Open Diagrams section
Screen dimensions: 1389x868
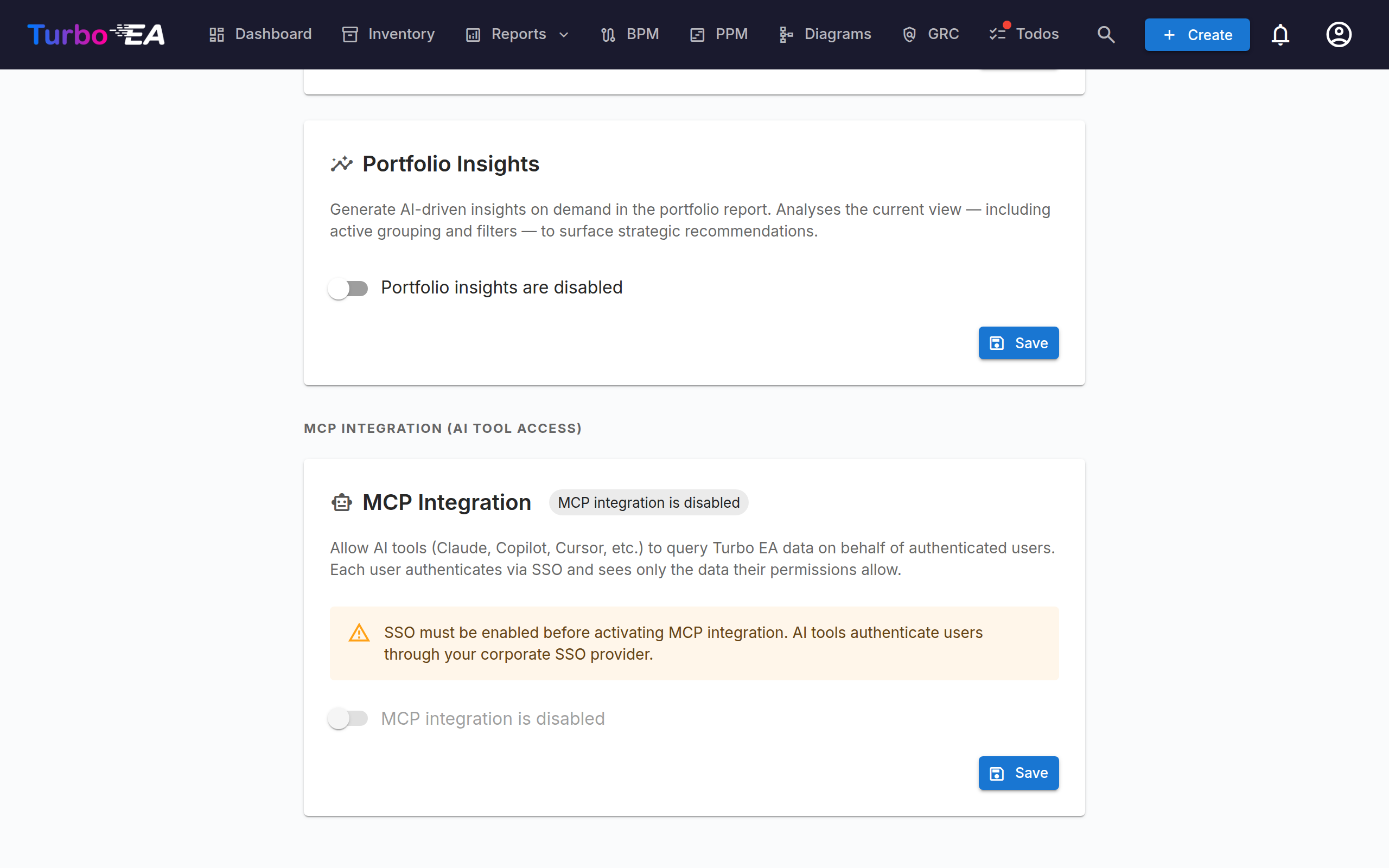tap(825, 34)
